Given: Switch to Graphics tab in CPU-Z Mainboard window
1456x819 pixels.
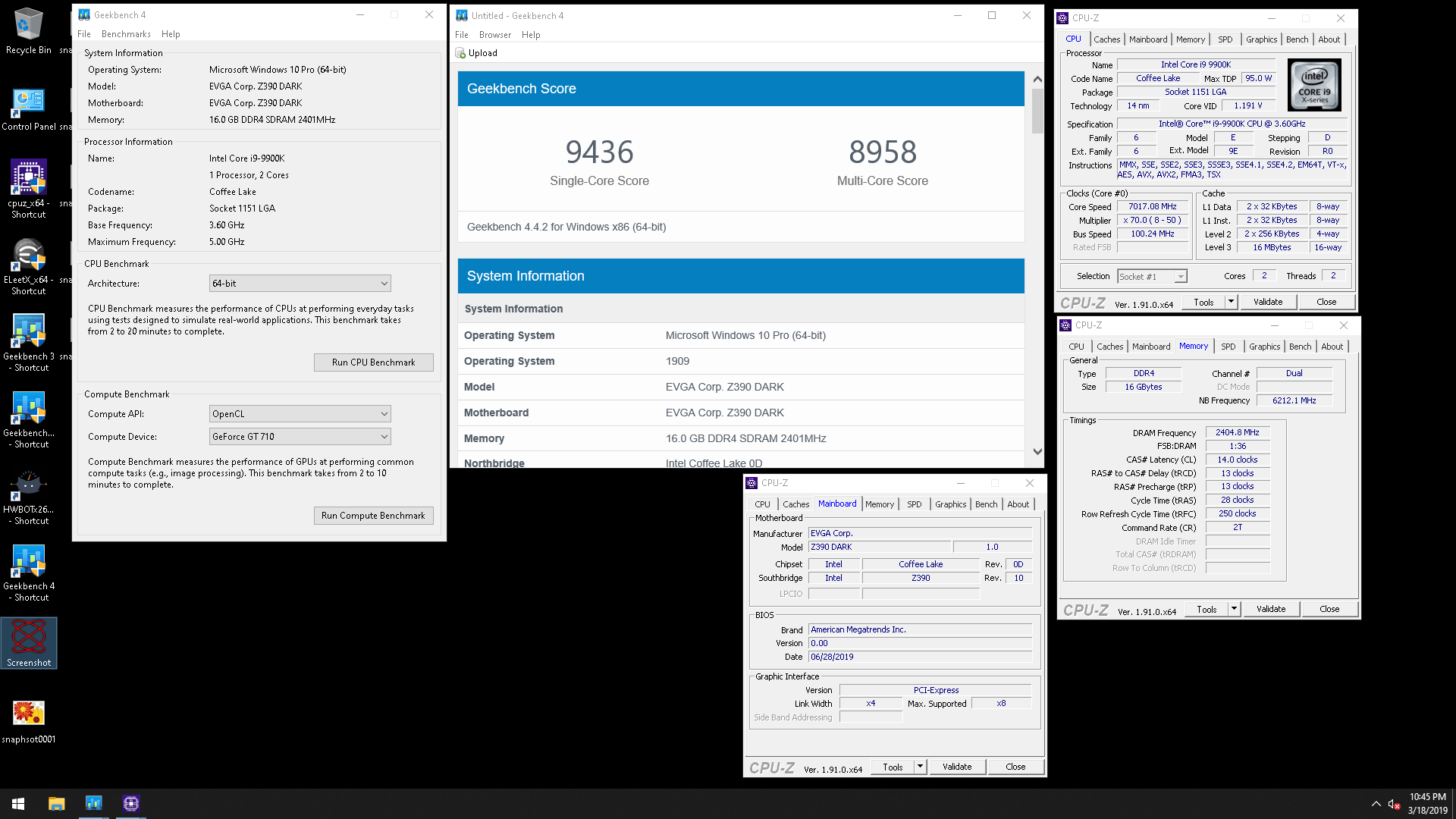Looking at the screenshot, I should 950,504.
